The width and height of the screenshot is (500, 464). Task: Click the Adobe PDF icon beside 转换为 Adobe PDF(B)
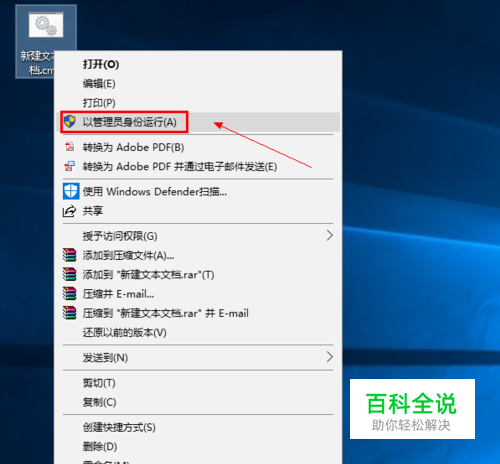[x=70, y=147]
